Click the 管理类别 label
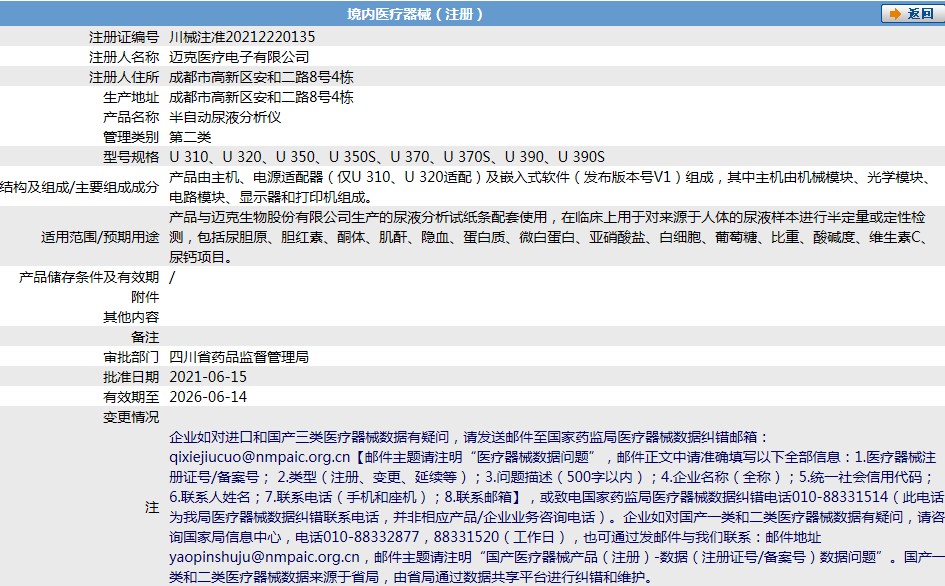This screenshot has width=945, height=586. [131, 137]
